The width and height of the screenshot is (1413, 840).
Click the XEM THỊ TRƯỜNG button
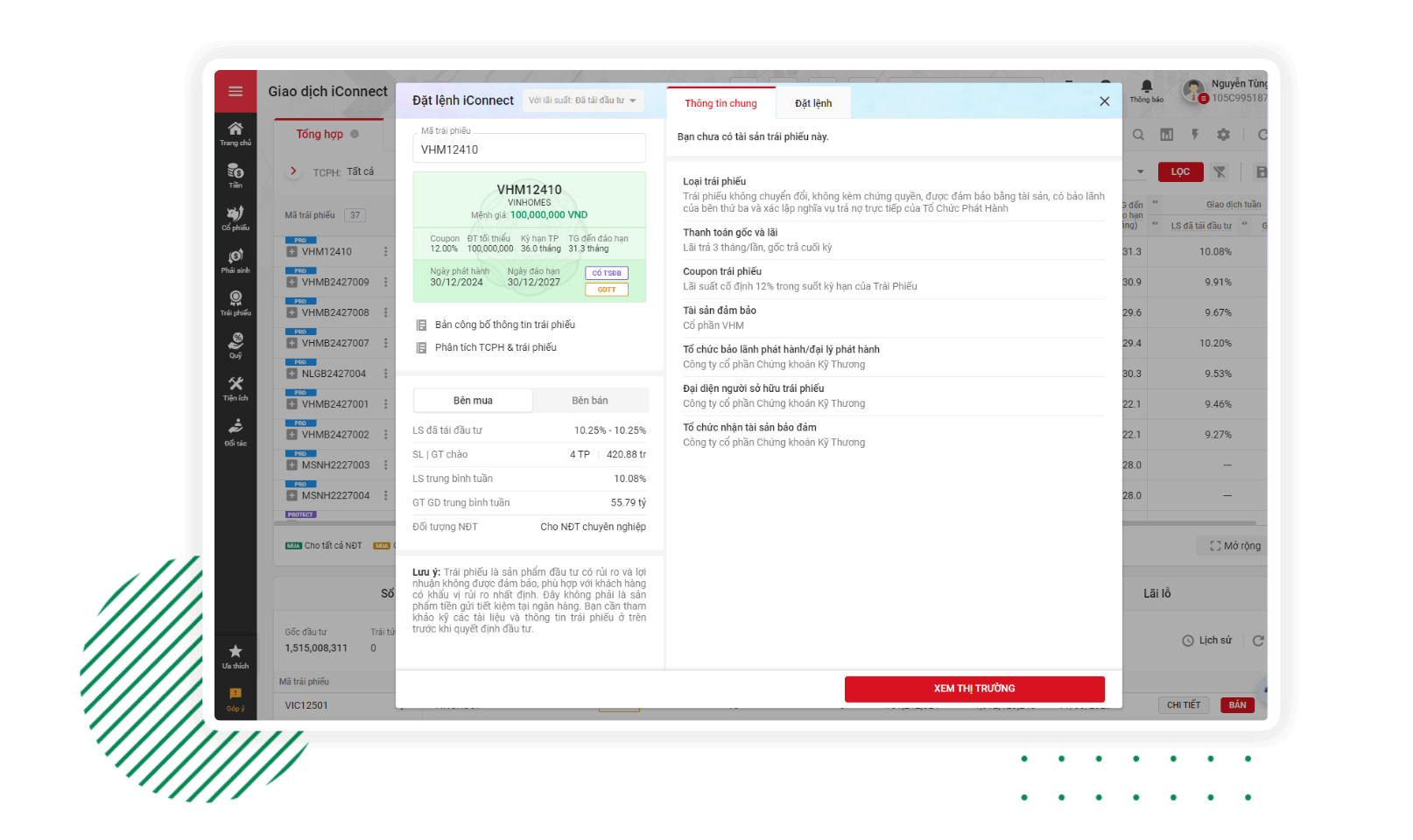coord(974,689)
